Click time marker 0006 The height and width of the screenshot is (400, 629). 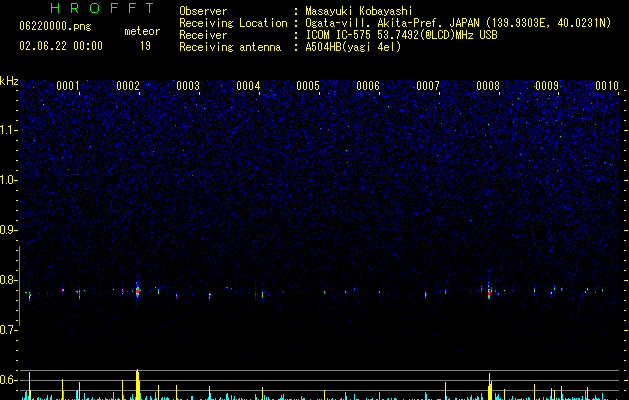[x=368, y=86]
